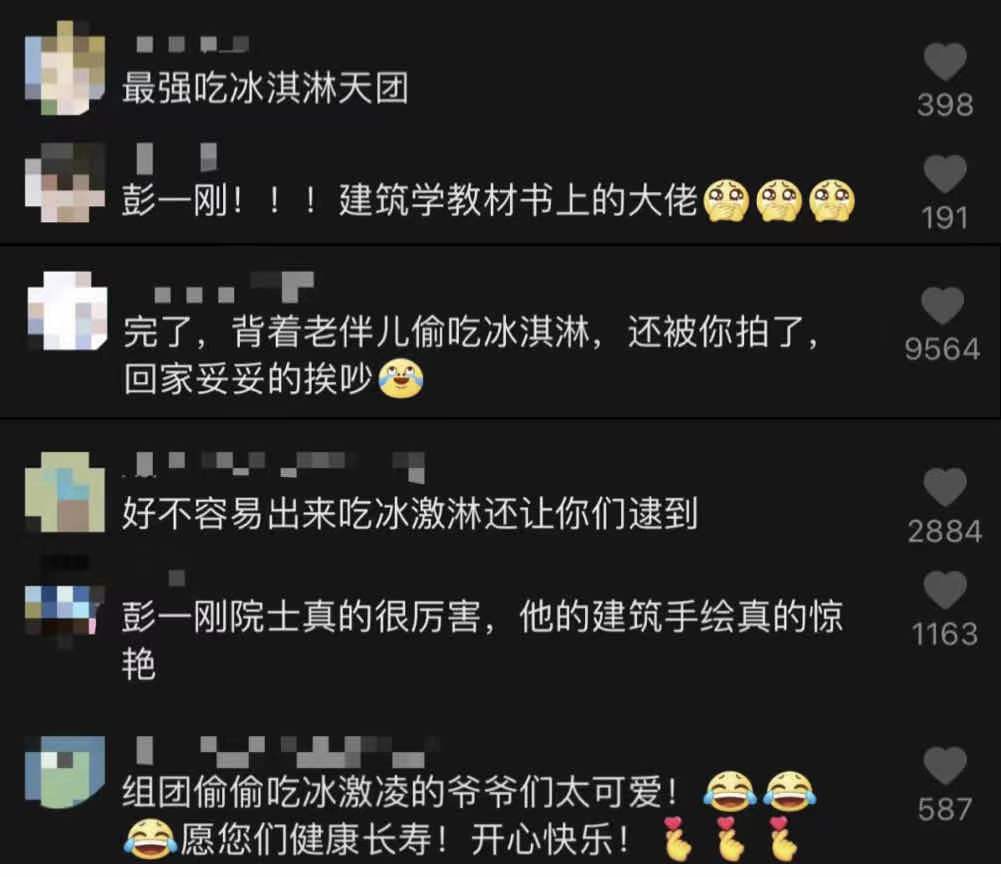The image size is (1001, 877).
Task: Tap heart on comment with 191 likes
Action: point(945,174)
